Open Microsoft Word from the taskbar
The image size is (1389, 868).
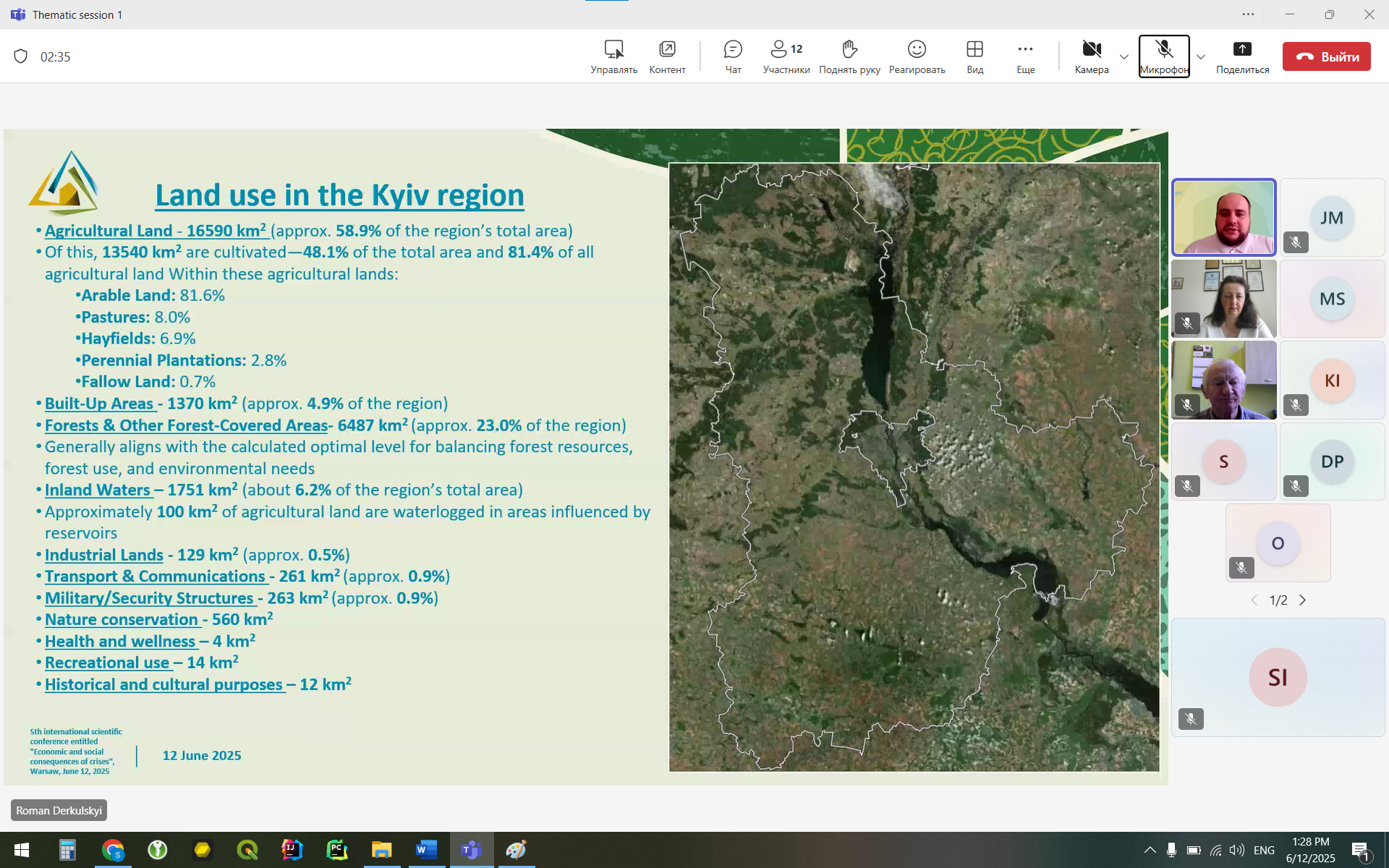click(426, 850)
